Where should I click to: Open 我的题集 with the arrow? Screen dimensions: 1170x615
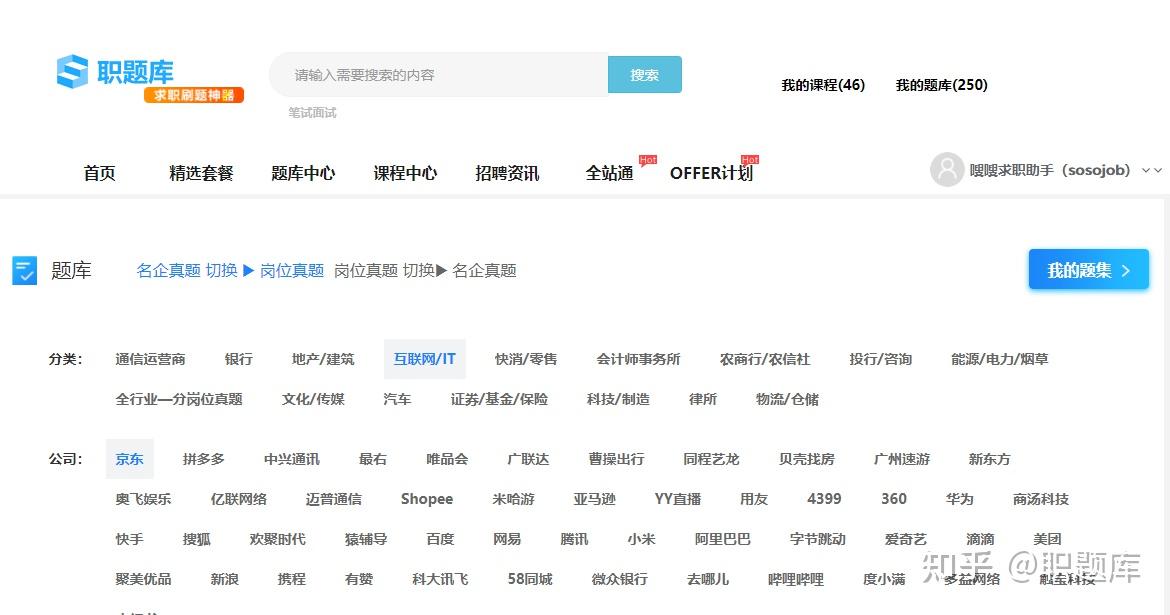pyautogui.click(x=1089, y=269)
